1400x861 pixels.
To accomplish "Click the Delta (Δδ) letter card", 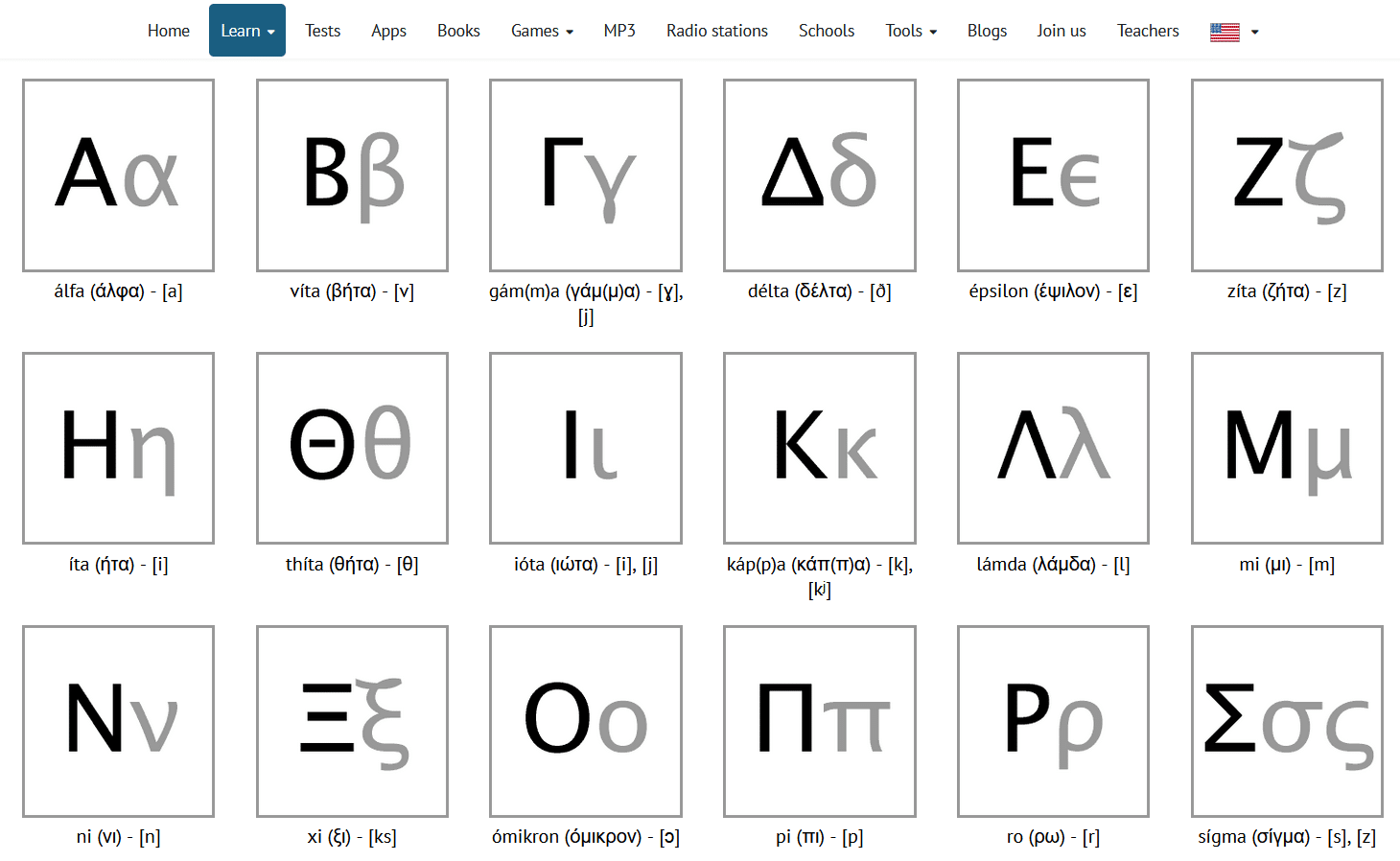I will (x=820, y=175).
